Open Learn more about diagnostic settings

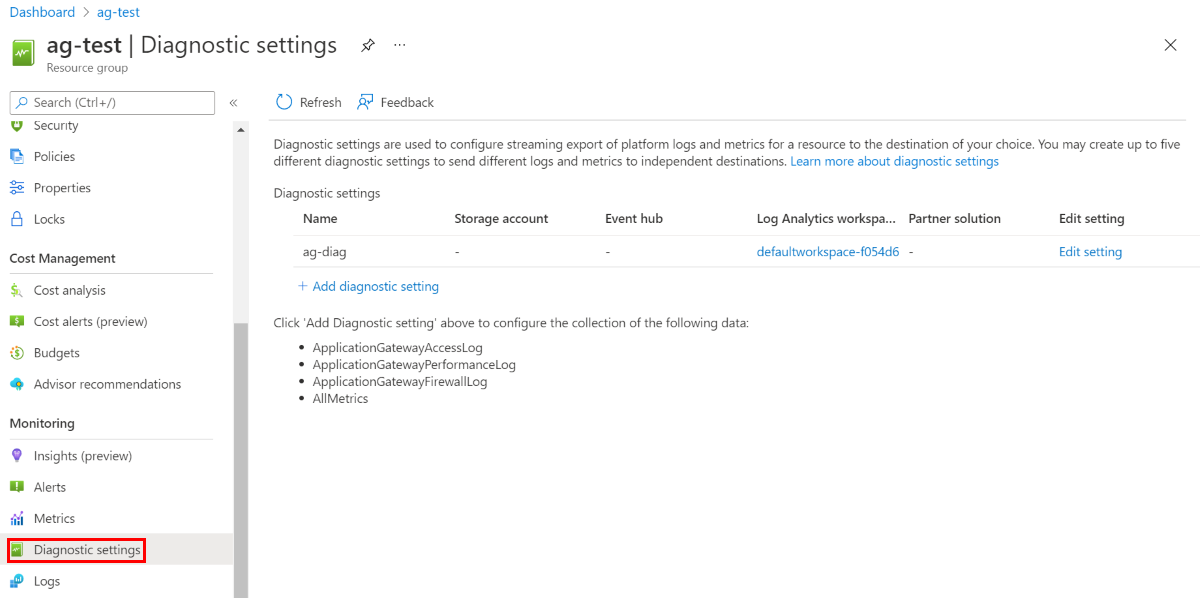point(893,161)
